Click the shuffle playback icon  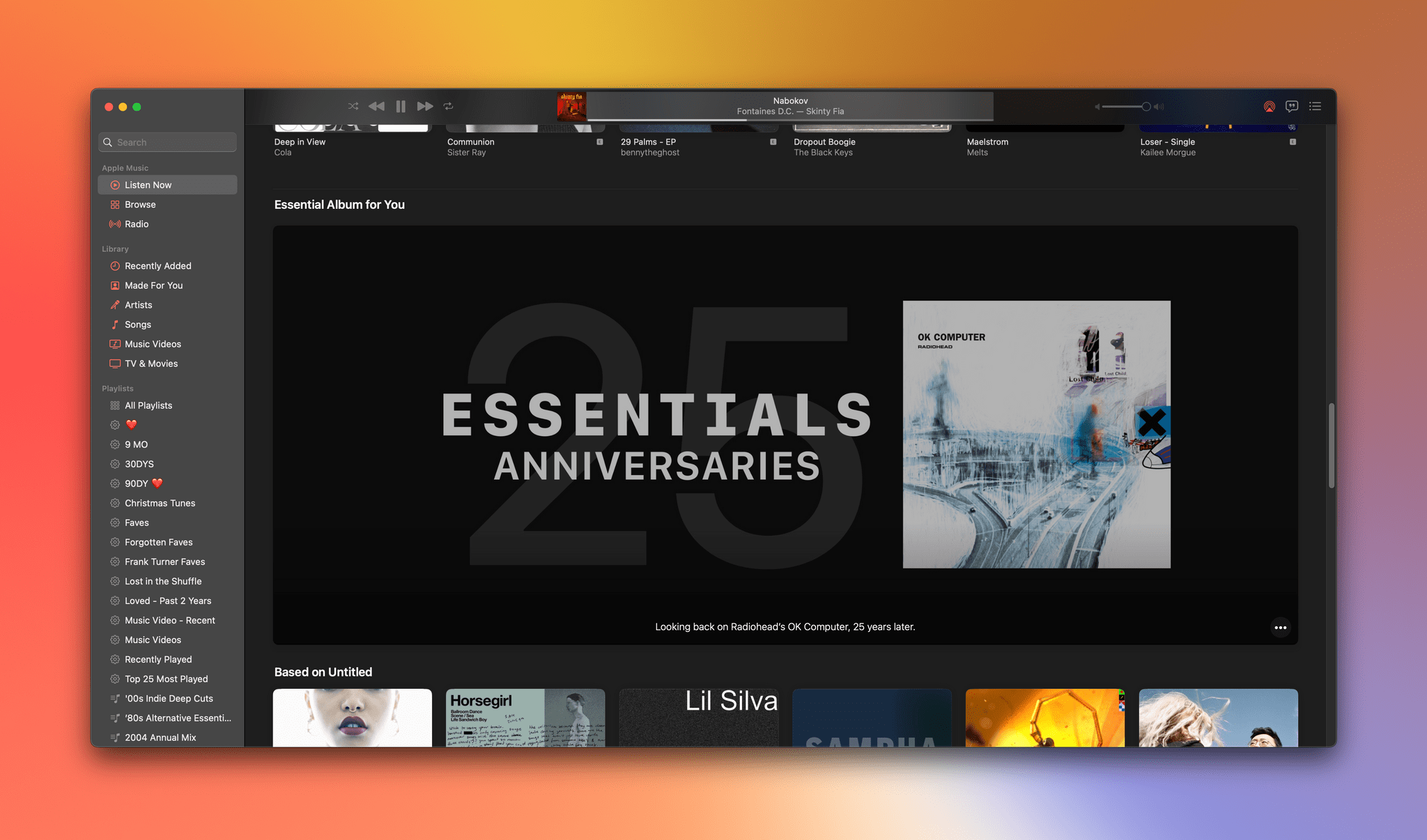pyautogui.click(x=352, y=106)
